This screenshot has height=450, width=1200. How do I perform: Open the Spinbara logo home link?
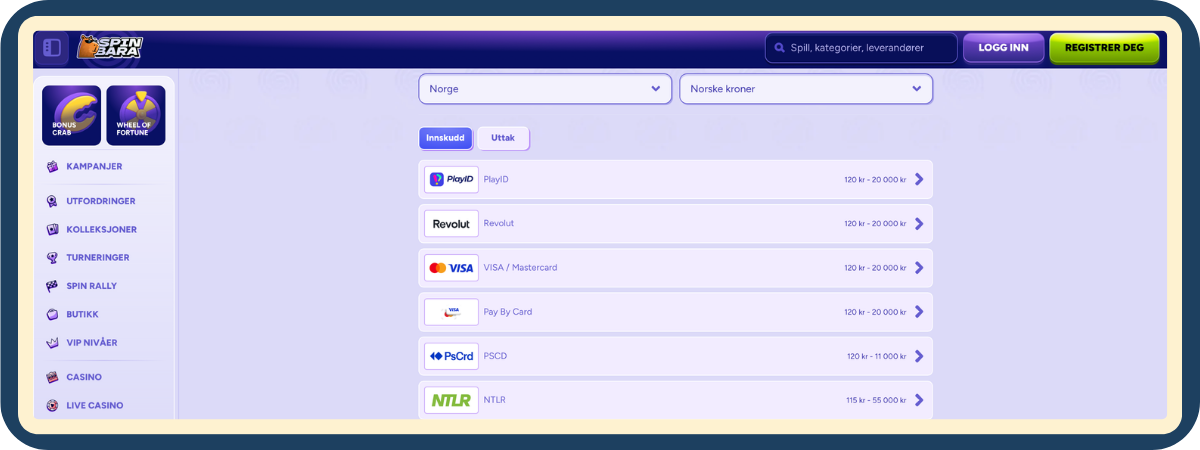(x=109, y=47)
